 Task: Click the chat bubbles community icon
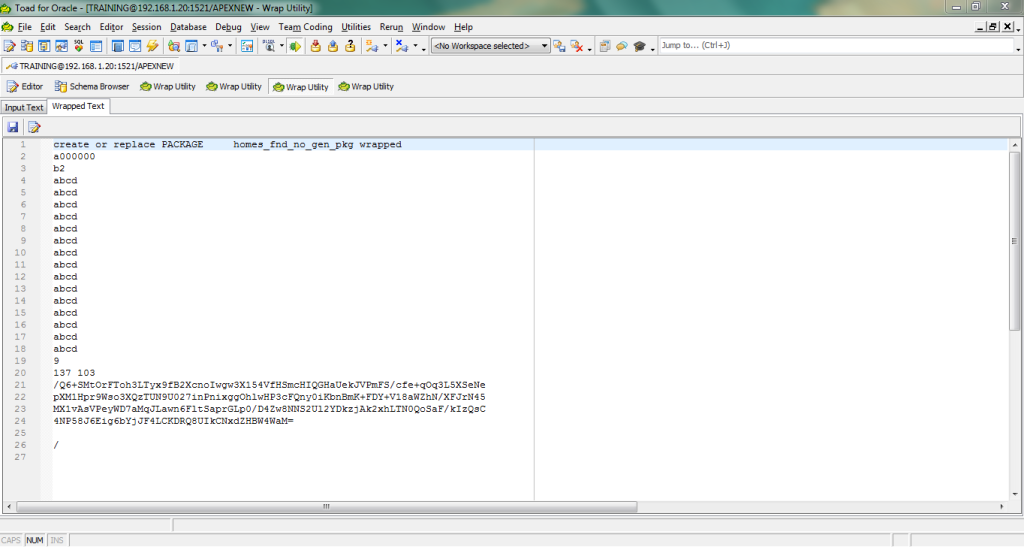click(x=622, y=46)
